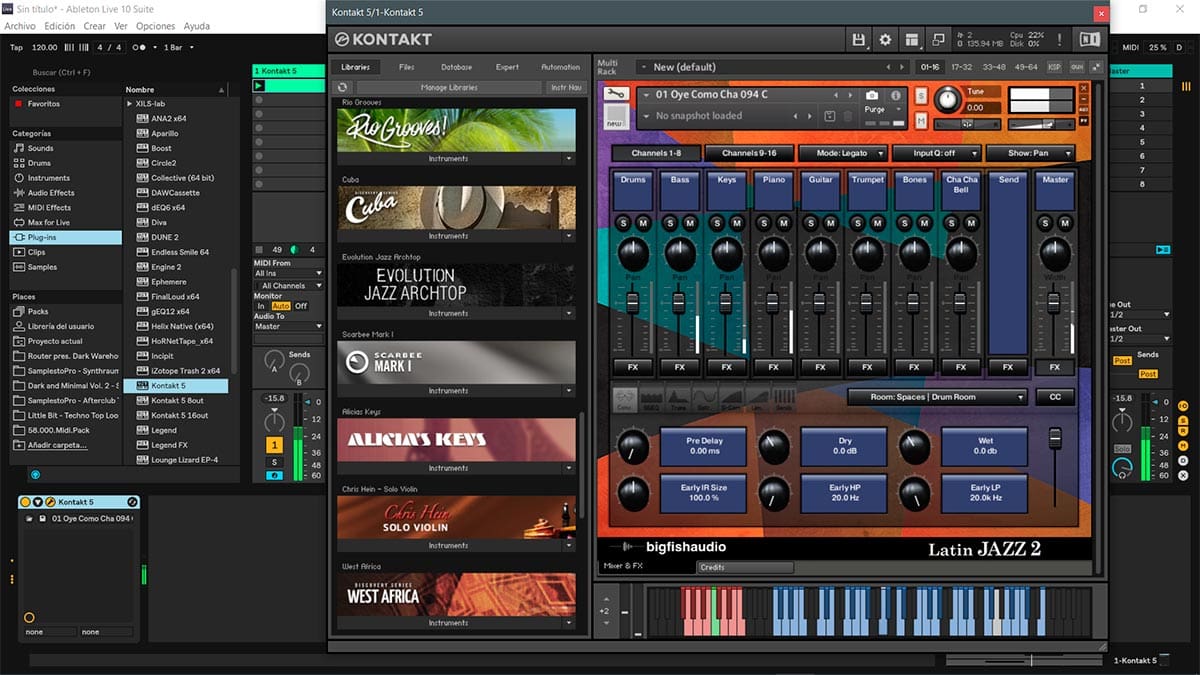Select the Drums category in Ableton browser

coord(39,163)
